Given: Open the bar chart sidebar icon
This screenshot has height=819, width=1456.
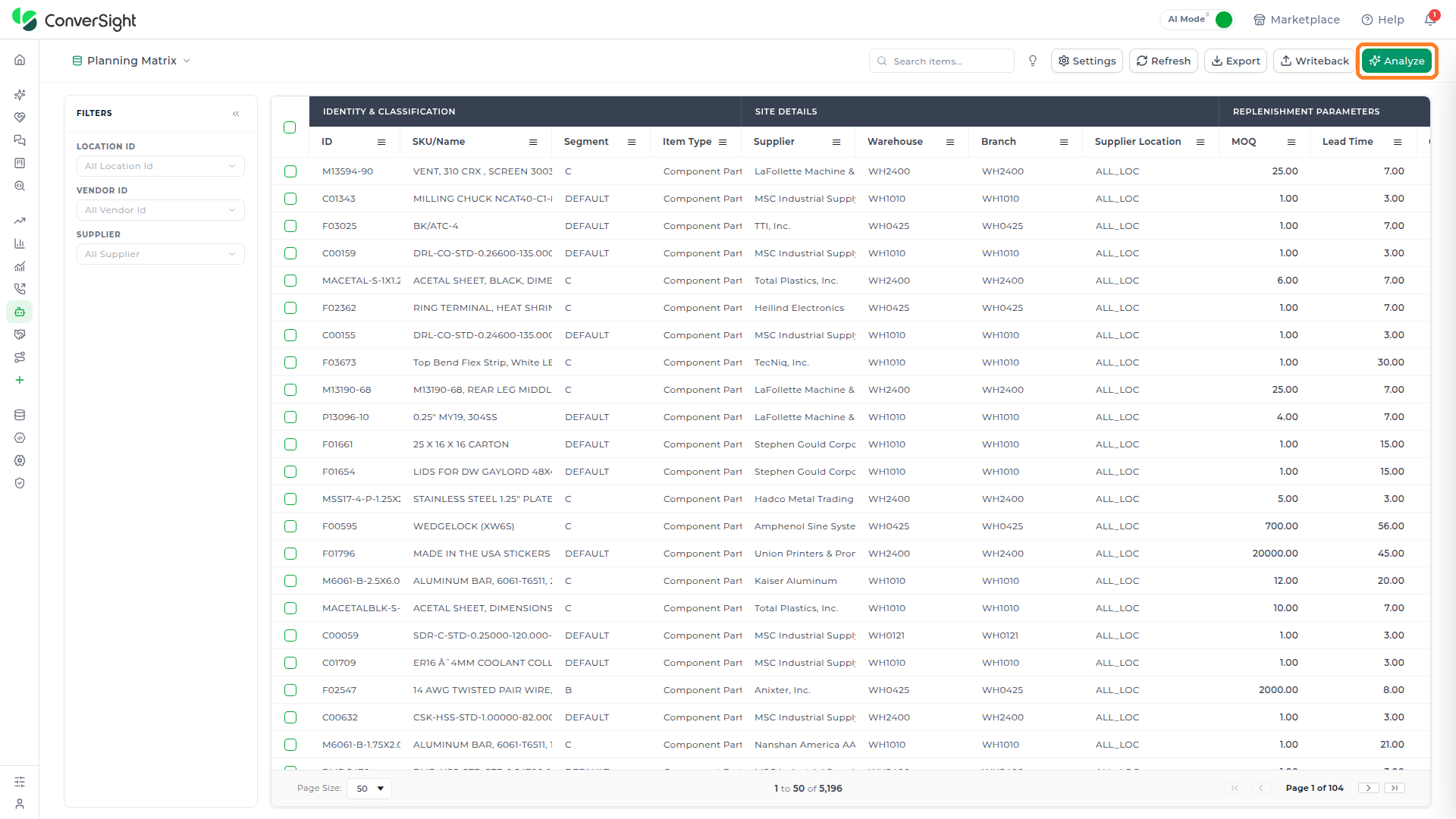Looking at the screenshot, I should (20, 243).
